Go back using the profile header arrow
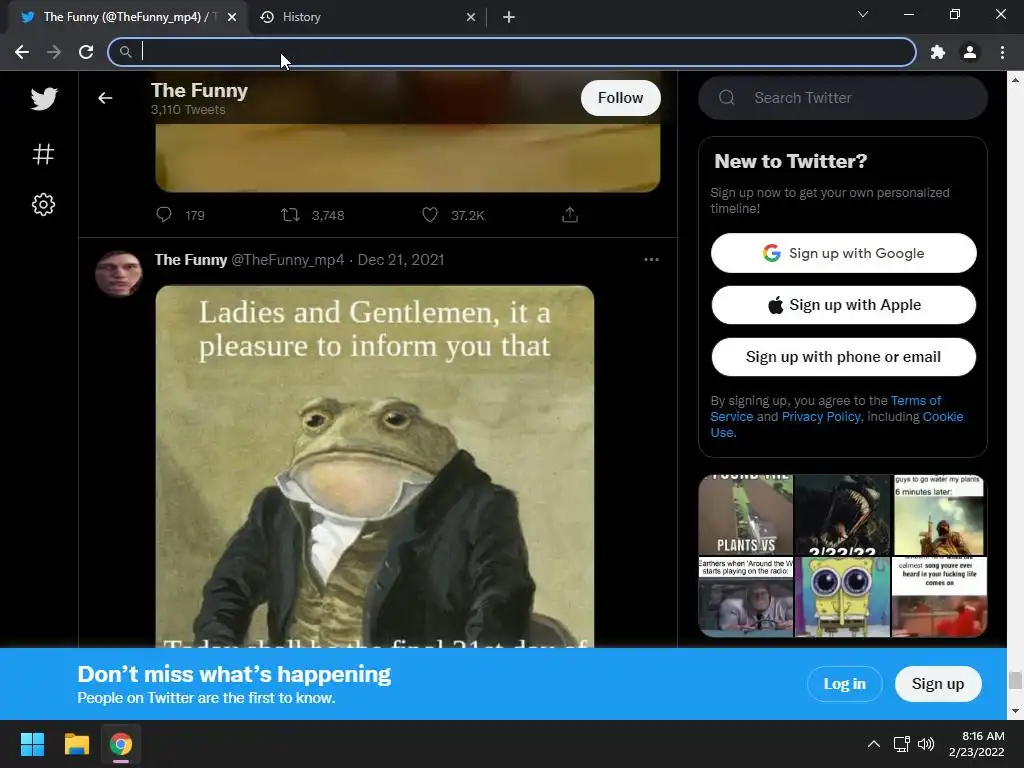1024x768 pixels. 105,98
